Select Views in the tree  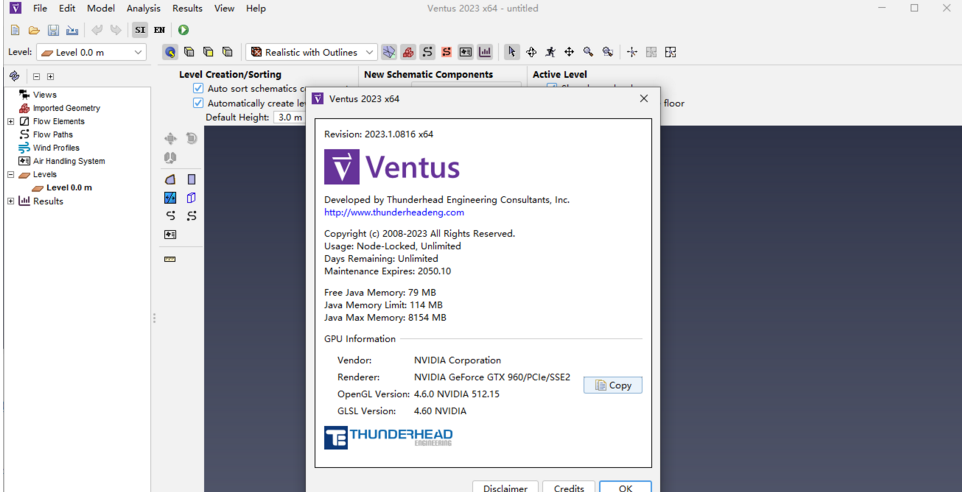coord(44,94)
